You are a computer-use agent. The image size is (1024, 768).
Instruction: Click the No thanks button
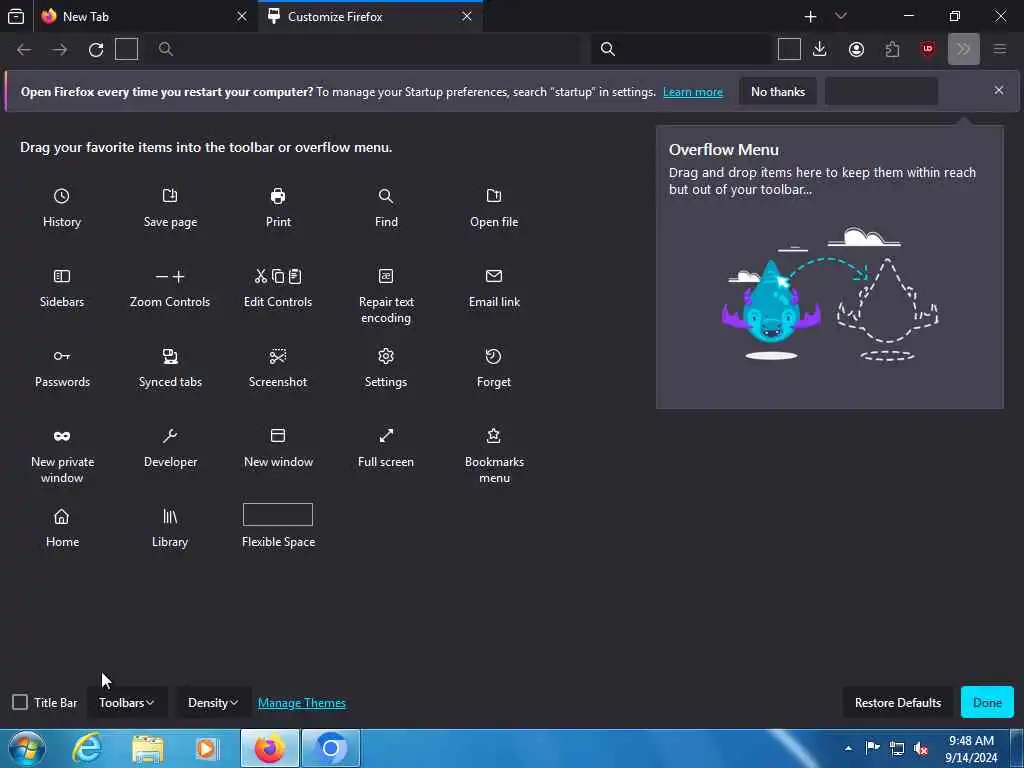pyautogui.click(x=778, y=92)
